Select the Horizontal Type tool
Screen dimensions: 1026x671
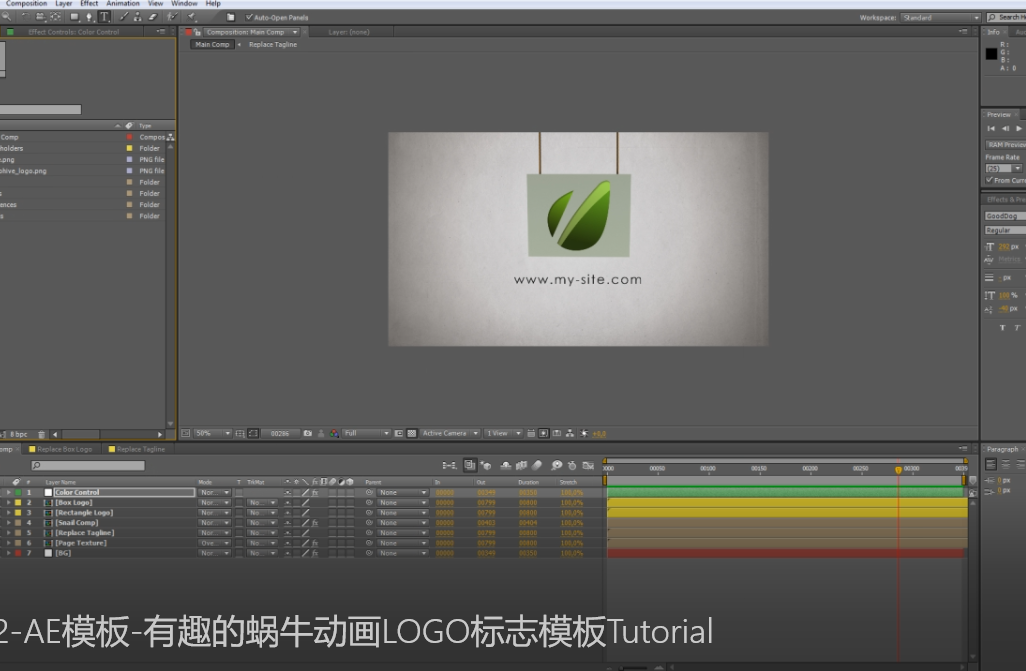pyautogui.click(x=104, y=17)
